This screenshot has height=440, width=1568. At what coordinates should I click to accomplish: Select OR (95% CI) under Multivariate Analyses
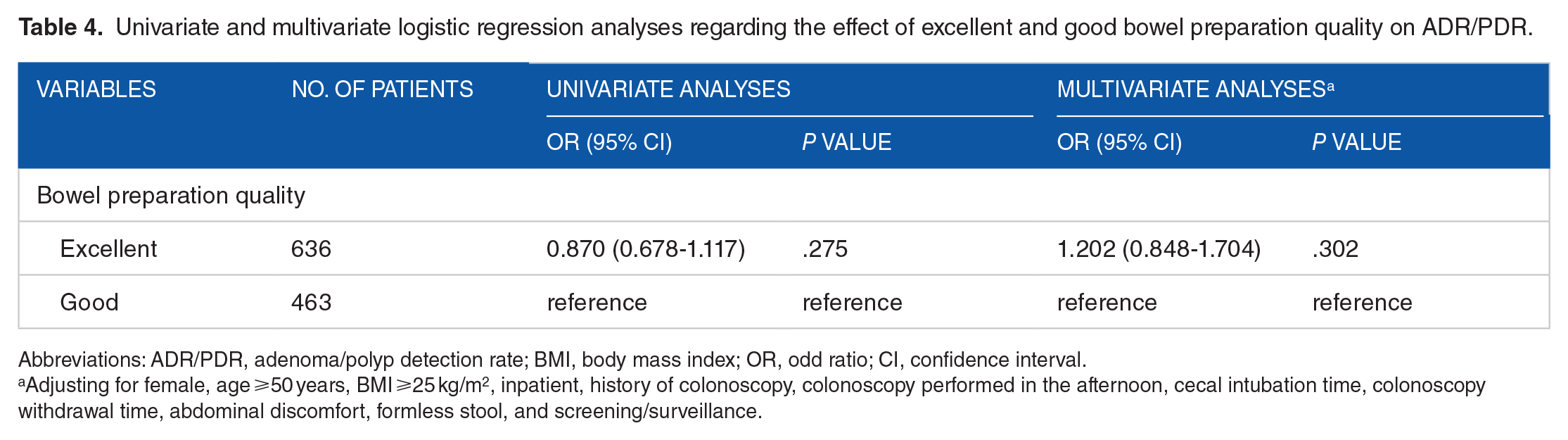point(1119,142)
